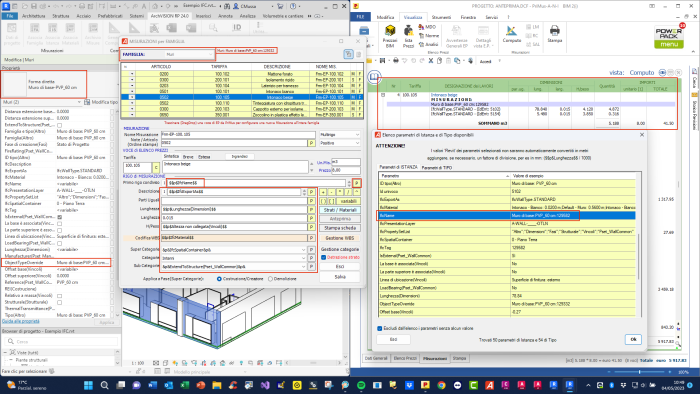This screenshot has width=700, height=394.
Task: Toggle ExtendToStructure checkbox in Properties panel
Action: point(59,125)
